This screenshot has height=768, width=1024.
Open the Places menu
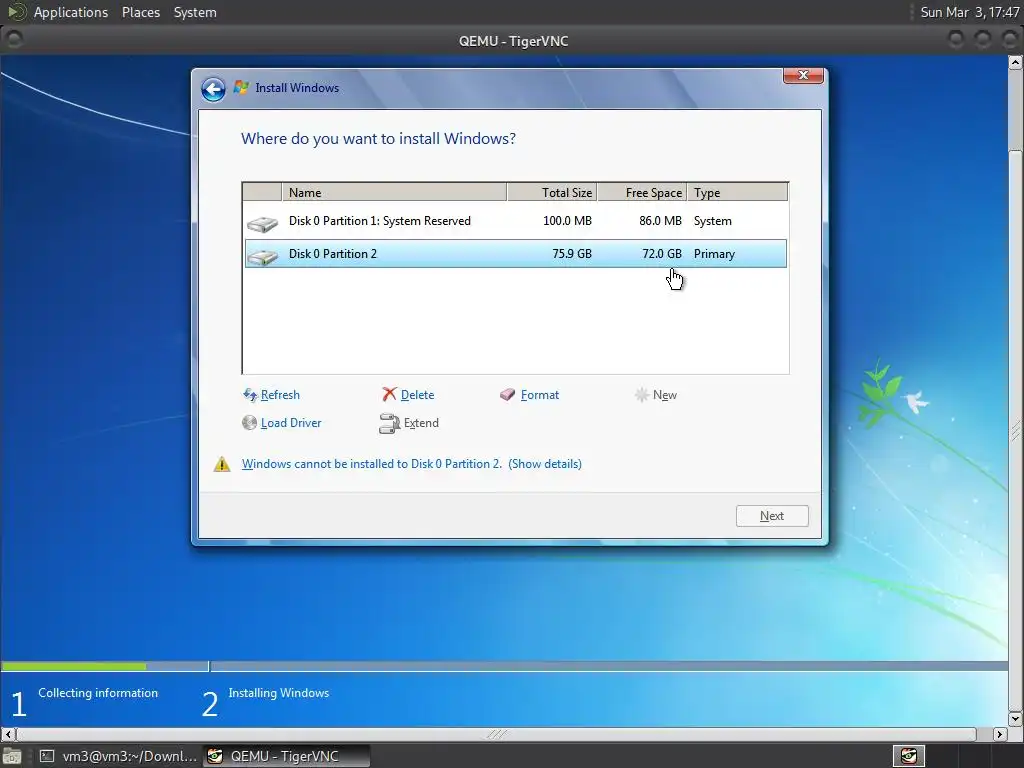tap(140, 12)
